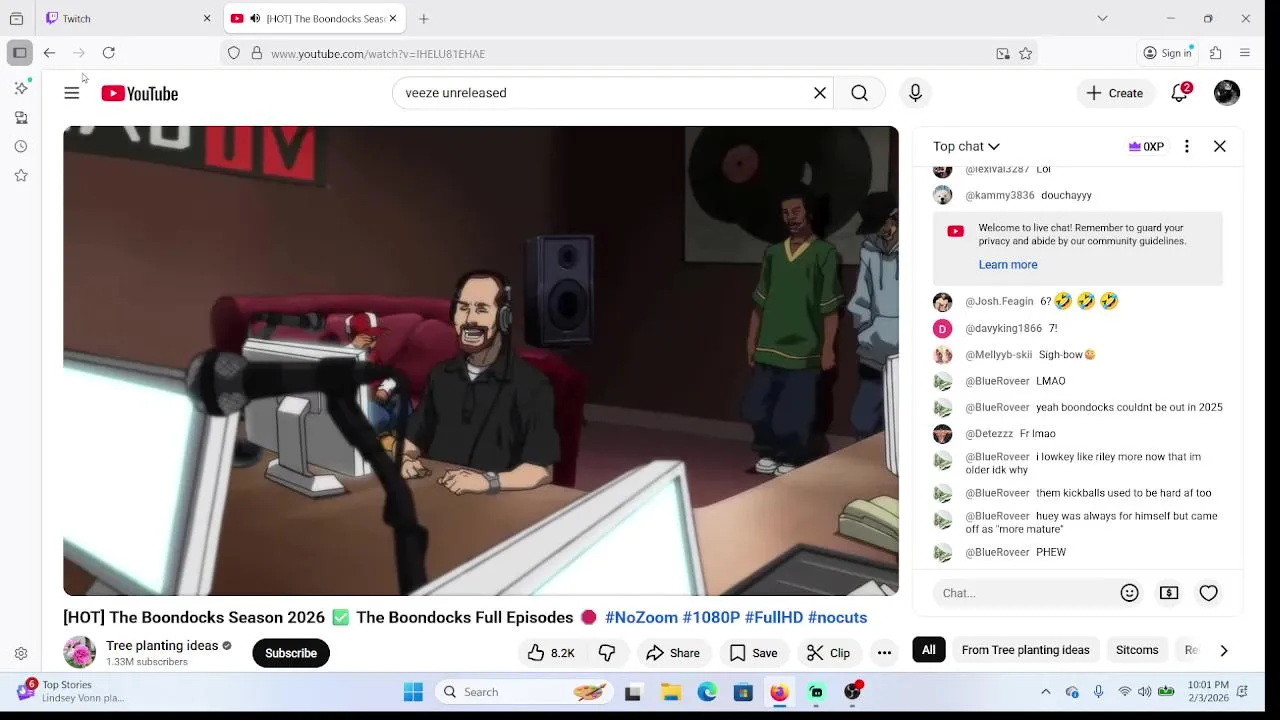View site security padlock information
Image resolution: width=1280 pixels, height=720 pixels.
[x=256, y=53]
